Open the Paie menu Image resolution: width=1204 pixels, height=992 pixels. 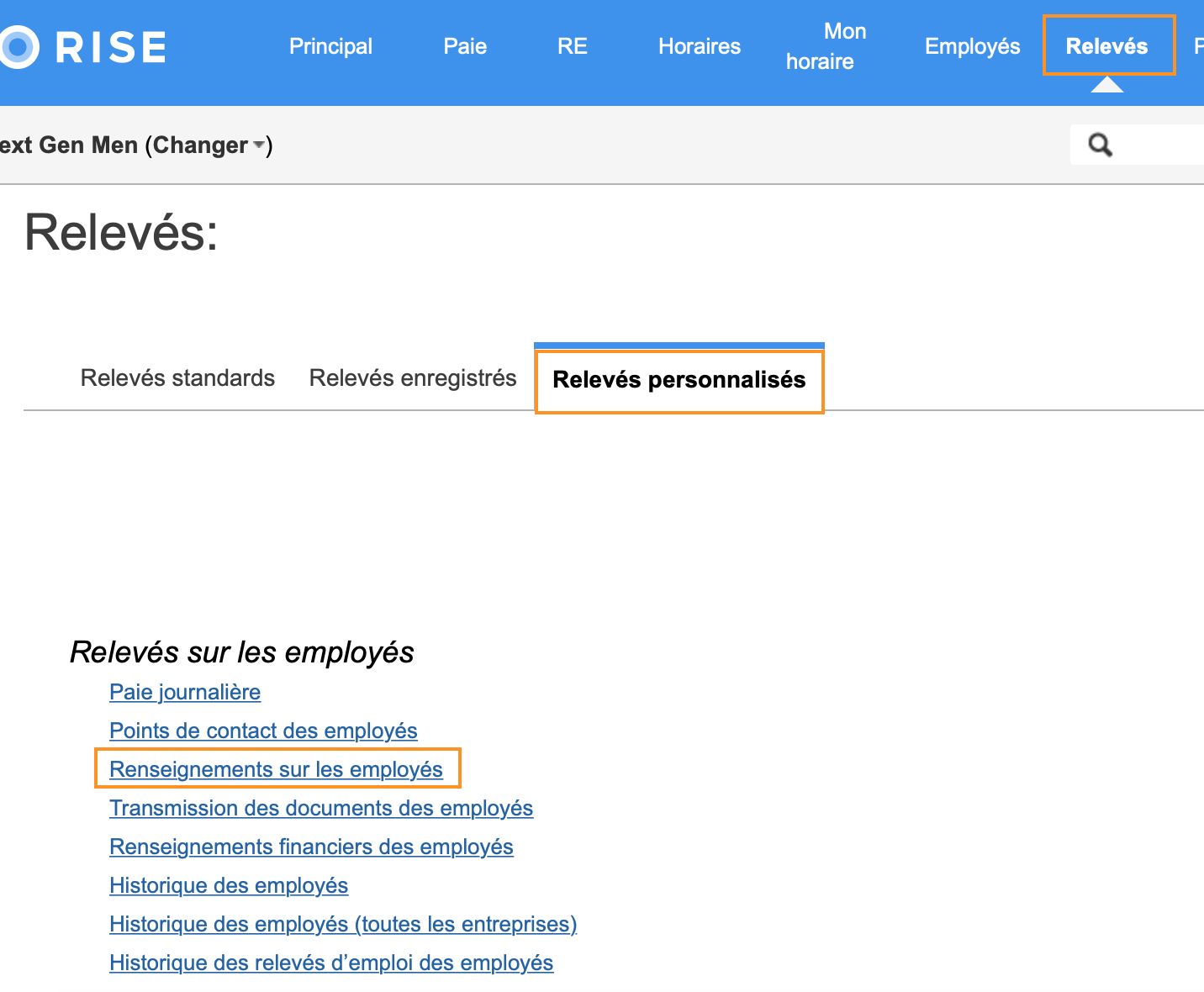click(465, 46)
